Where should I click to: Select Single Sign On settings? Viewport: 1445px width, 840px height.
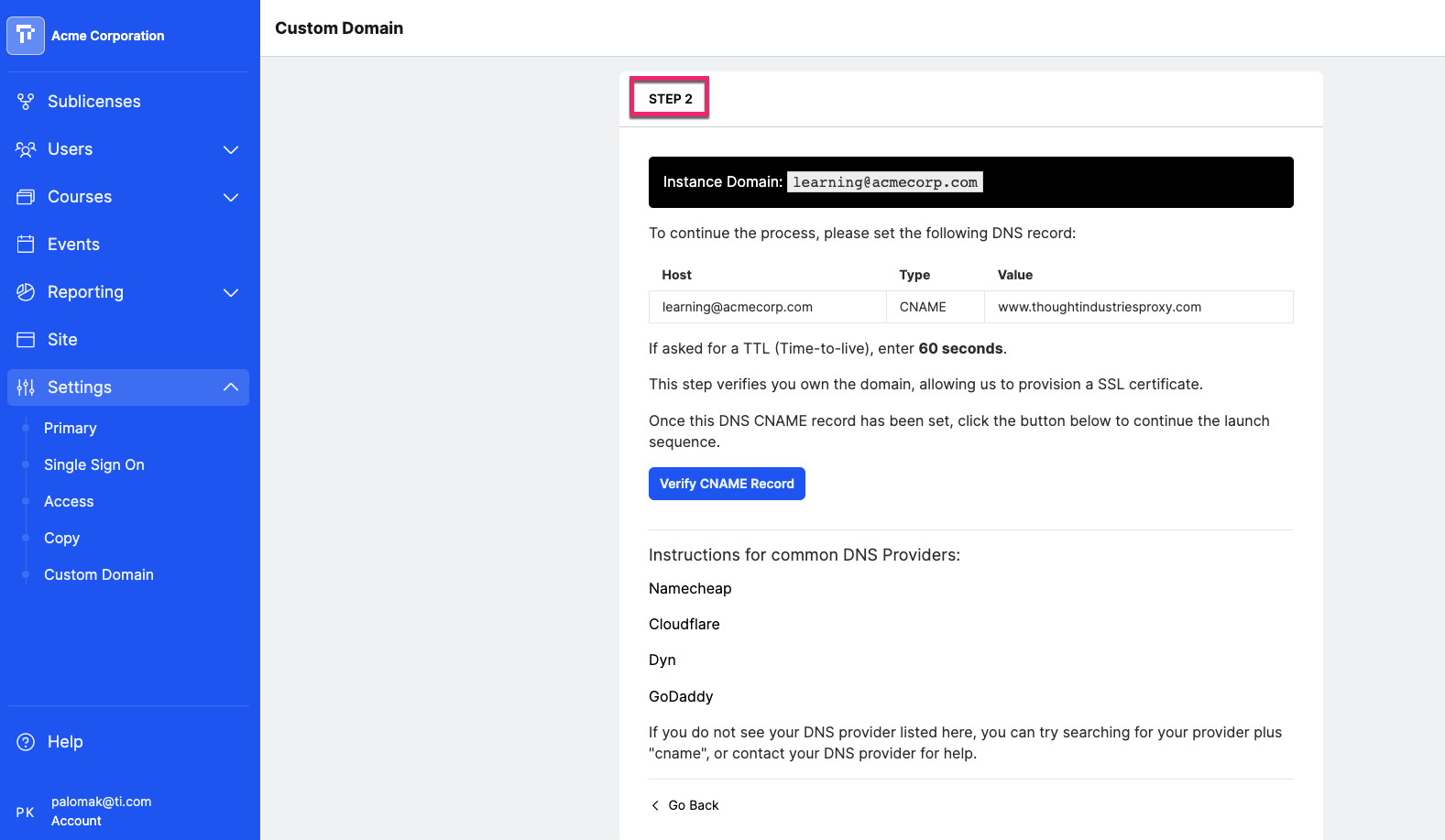94,464
